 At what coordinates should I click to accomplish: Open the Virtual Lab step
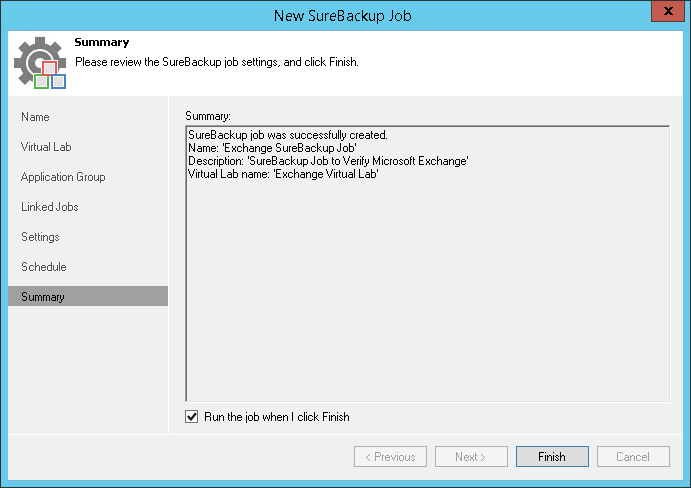coord(46,147)
